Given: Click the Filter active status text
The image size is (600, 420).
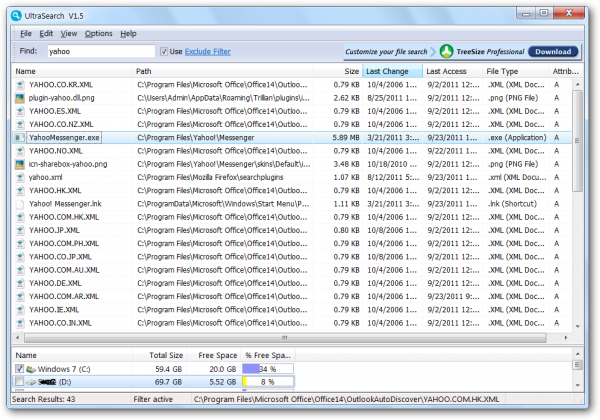Looking at the screenshot, I should click(153, 399).
